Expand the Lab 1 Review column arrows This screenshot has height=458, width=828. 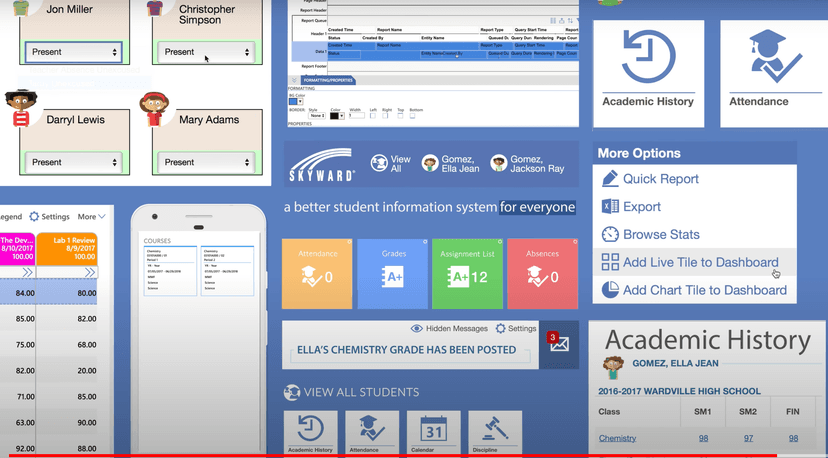pyautogui.click(x=90, y=272)
